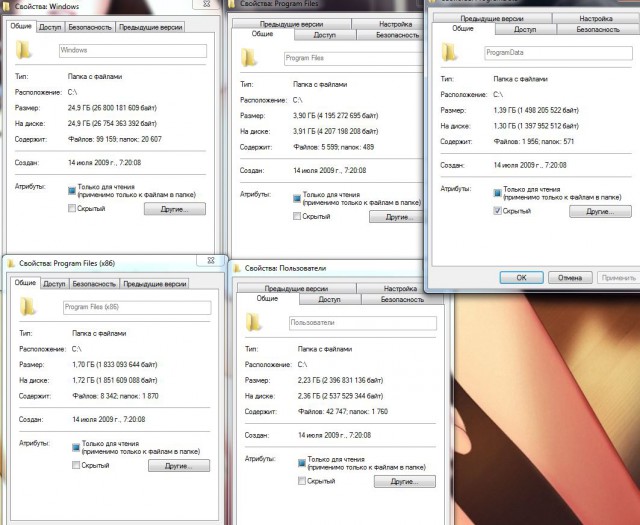Click 'Файлов: 99 159; папок: 20 607' text
This screenshot has width=640, height=525.
pos(115,139)
